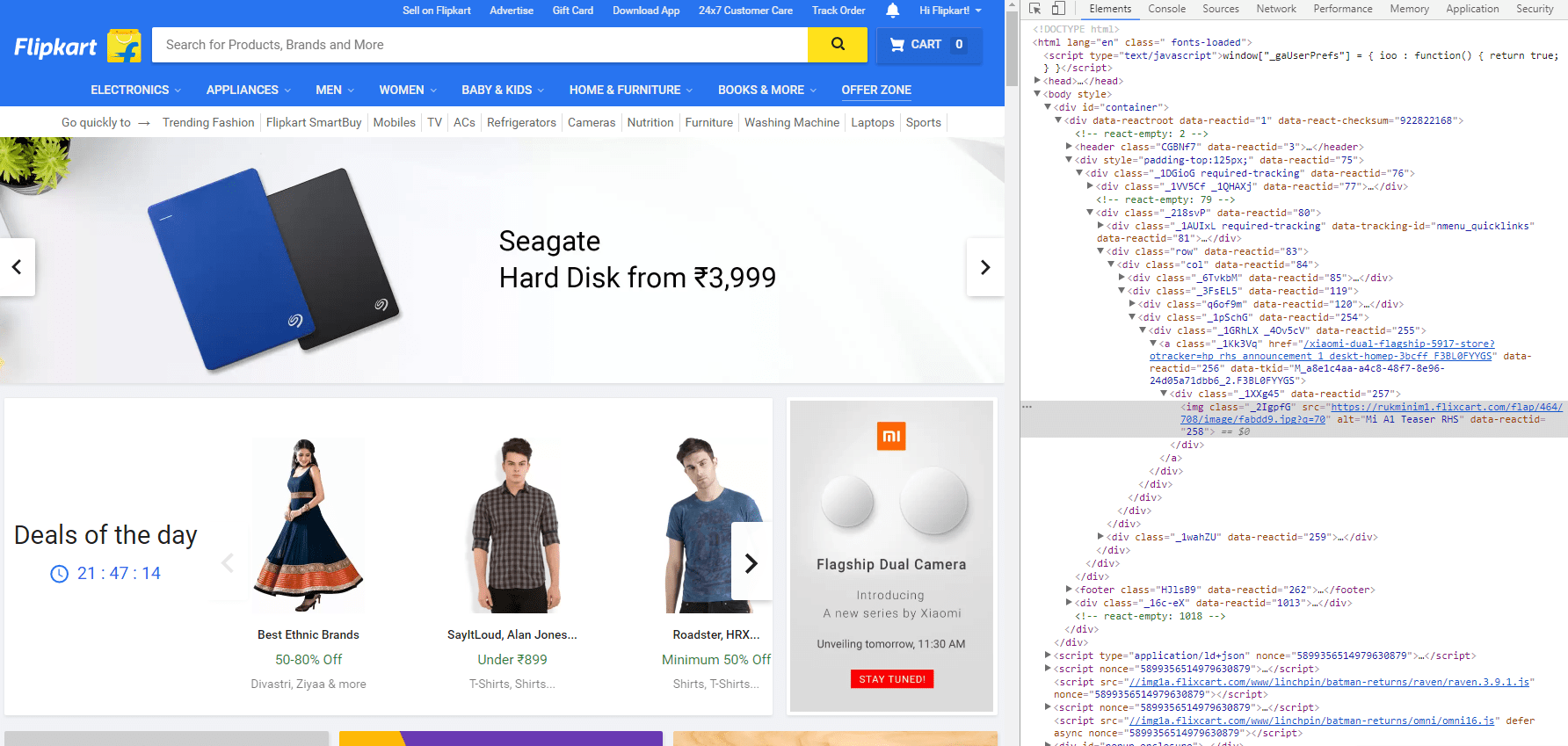Switch to the Console tab in DevTools
The height and width of the screenshot is (746, 1568).
point(1166,9)
